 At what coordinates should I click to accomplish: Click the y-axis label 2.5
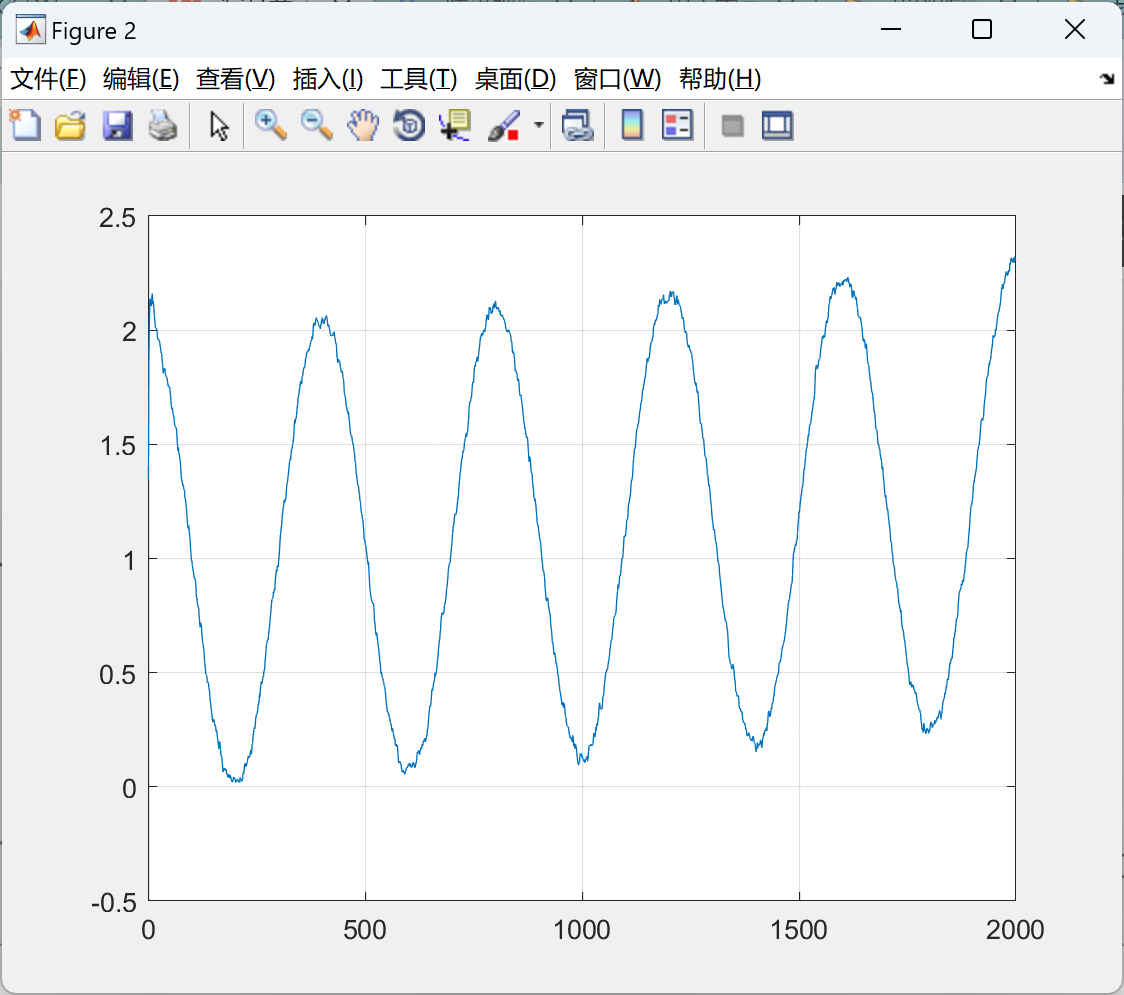pos(118,218)
